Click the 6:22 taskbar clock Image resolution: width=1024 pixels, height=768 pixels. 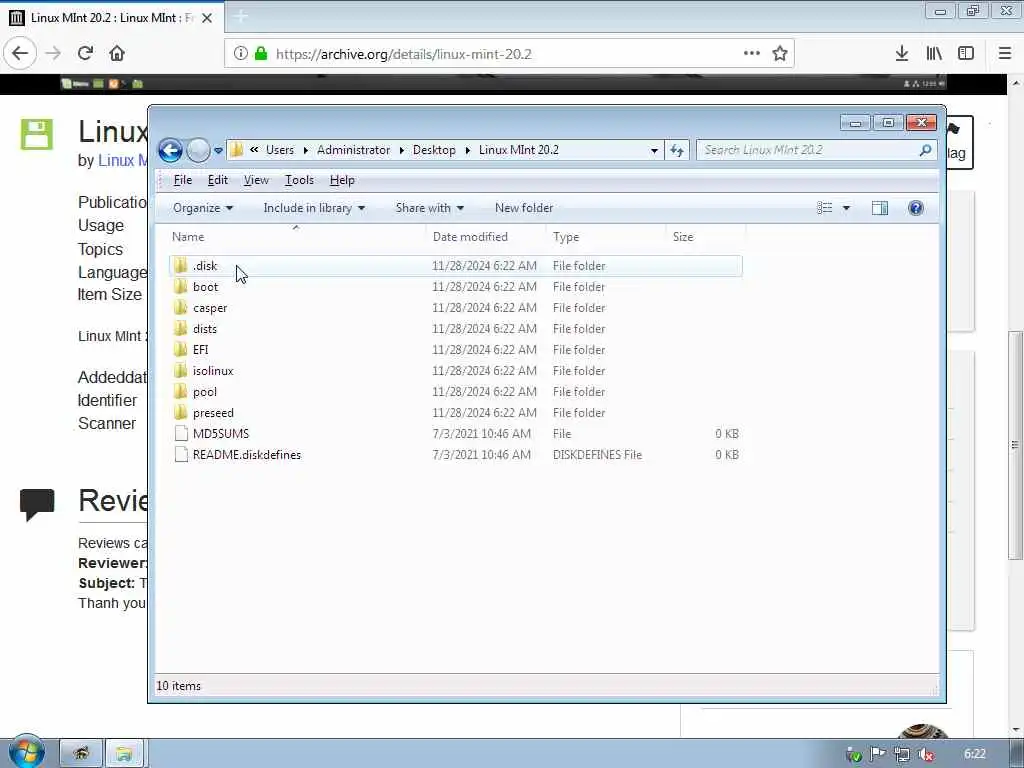(x=974, y=754)
